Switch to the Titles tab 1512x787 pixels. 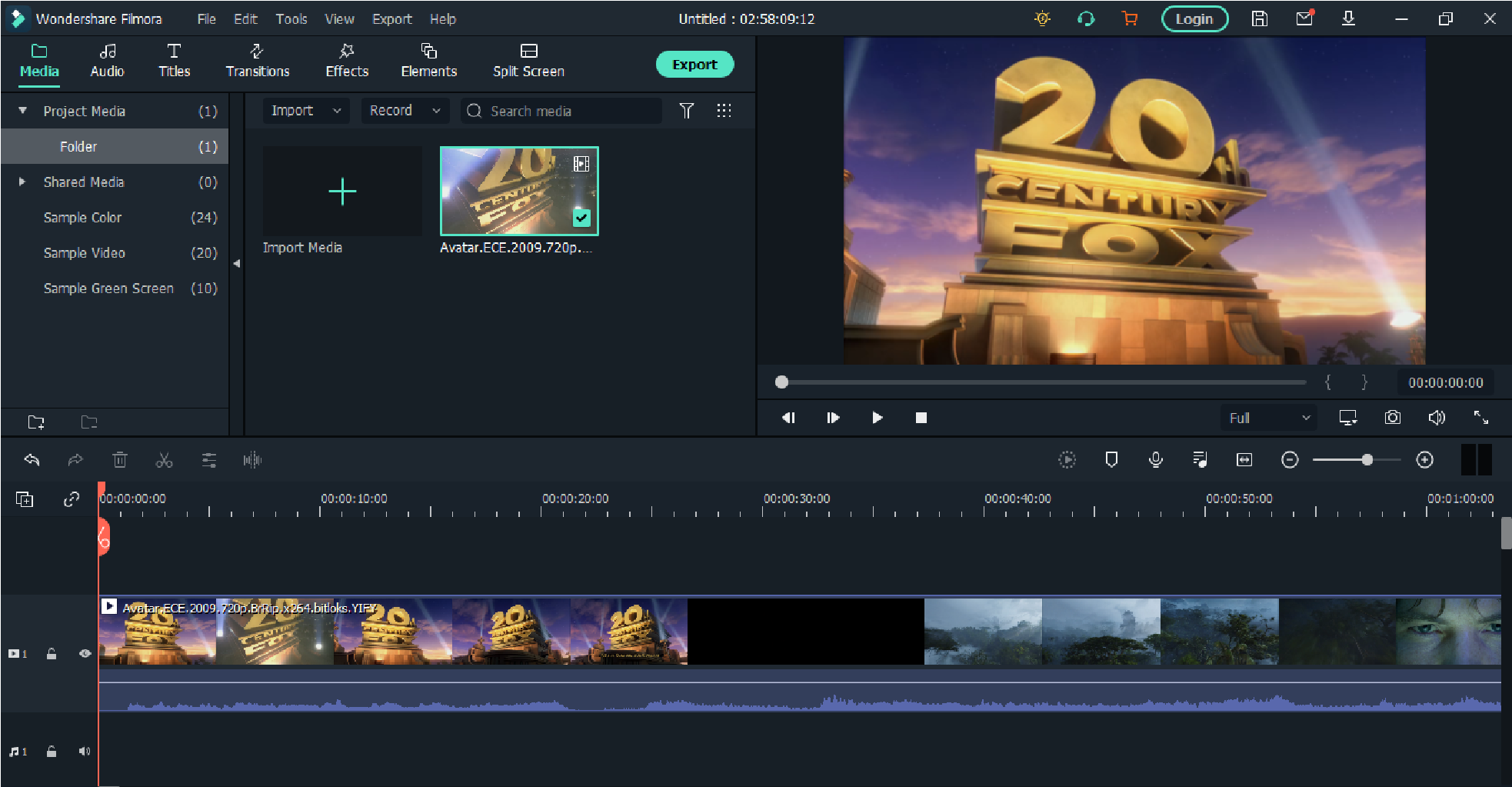tap(174, 61)
